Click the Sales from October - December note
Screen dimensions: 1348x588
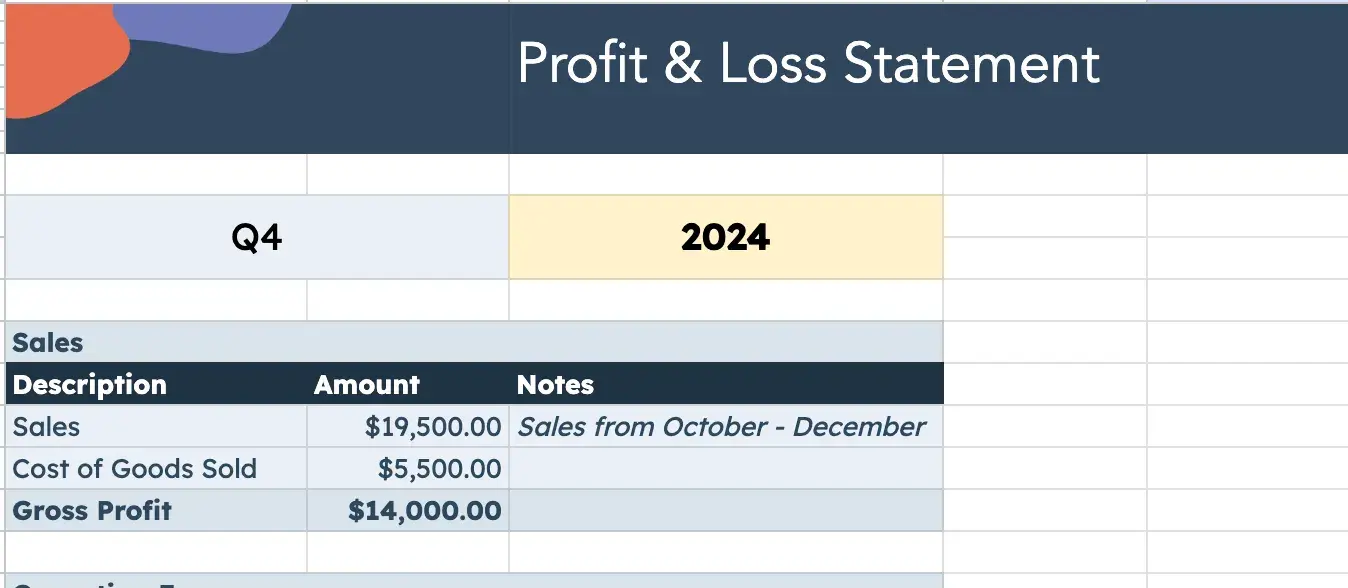pos(721,427)
